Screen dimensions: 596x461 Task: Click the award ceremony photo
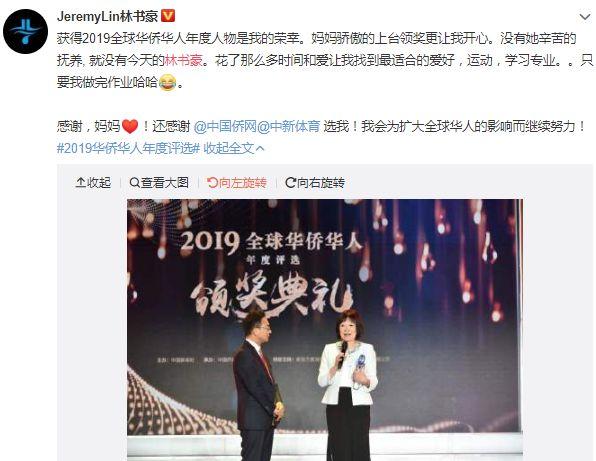325,330
